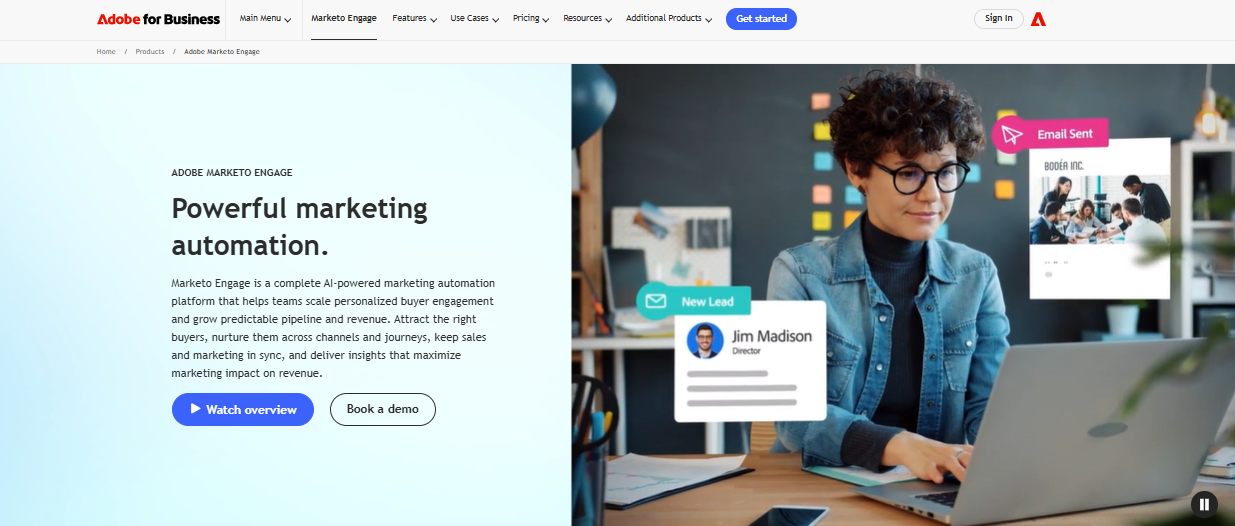Open the Use Cases dropdown
This screenshot has height=526, width=1235.
click(x=474, y=19)
